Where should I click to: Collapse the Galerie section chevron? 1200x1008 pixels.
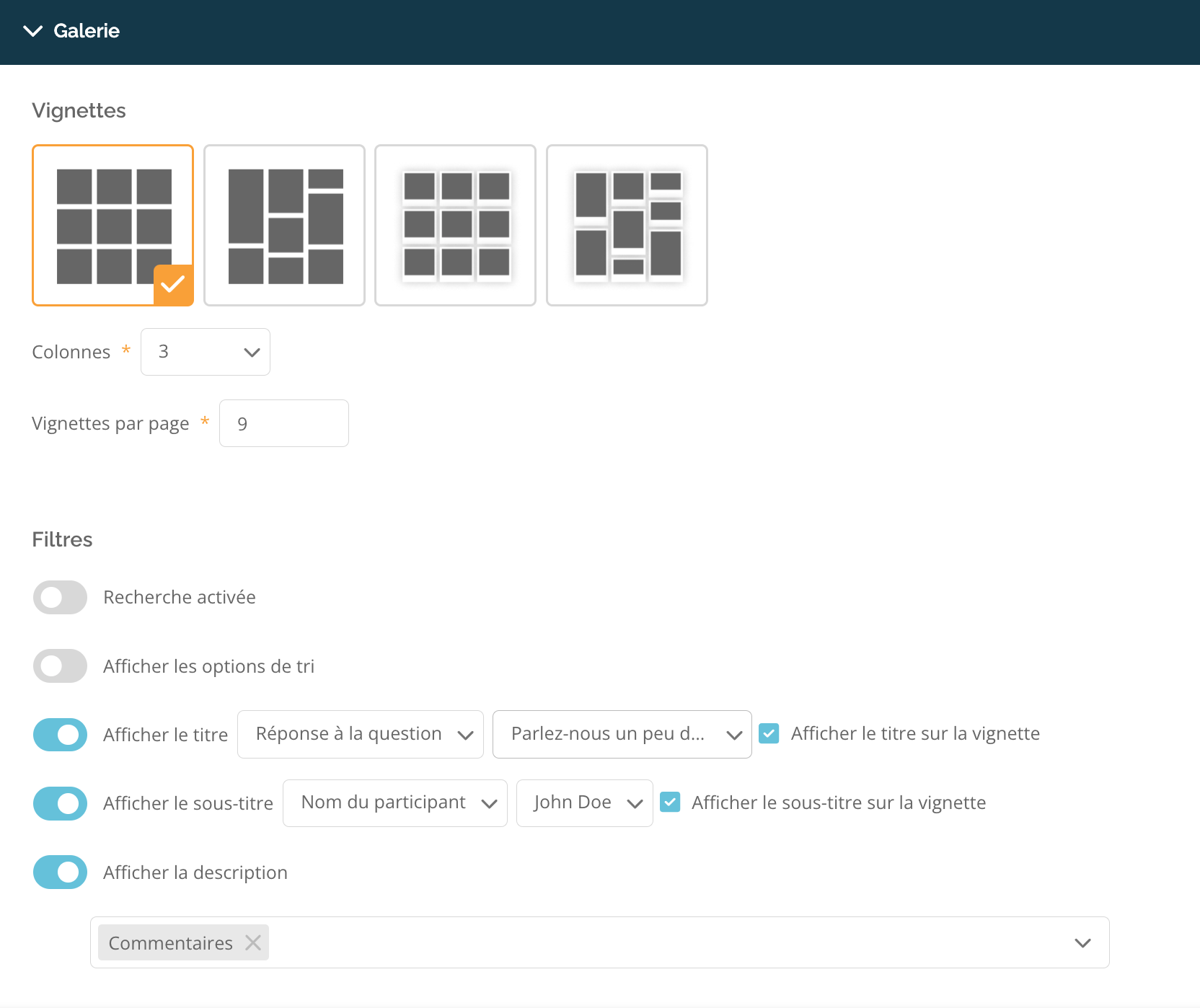[33, 31]
